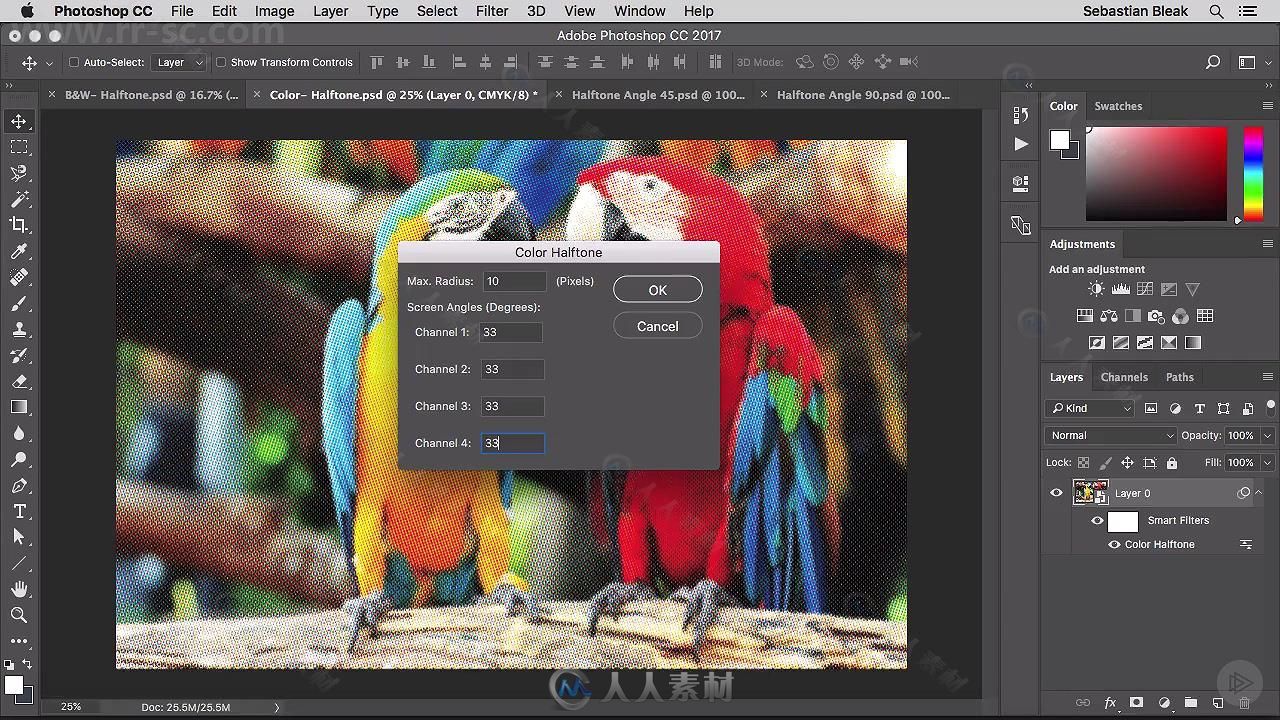Viewport: 1280px width, 720px height.
Task: Activate the Horizontal Type tool
Action: (19, 511)
